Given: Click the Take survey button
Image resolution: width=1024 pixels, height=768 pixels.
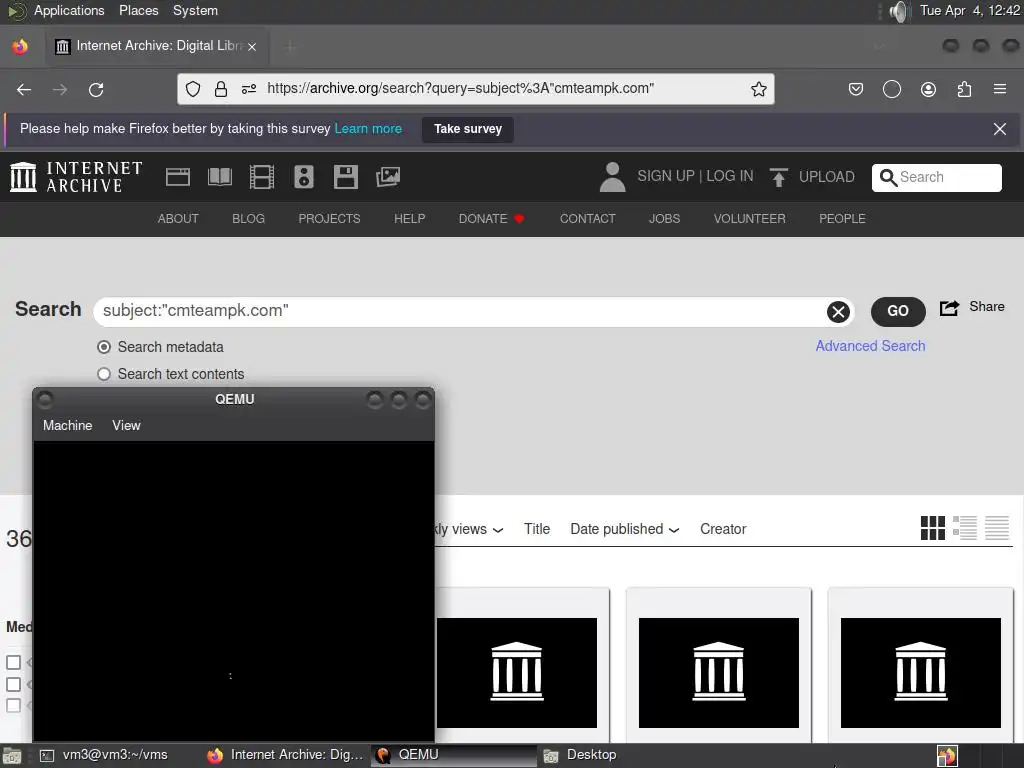Looking at the screenshot, I should point(468,129).
